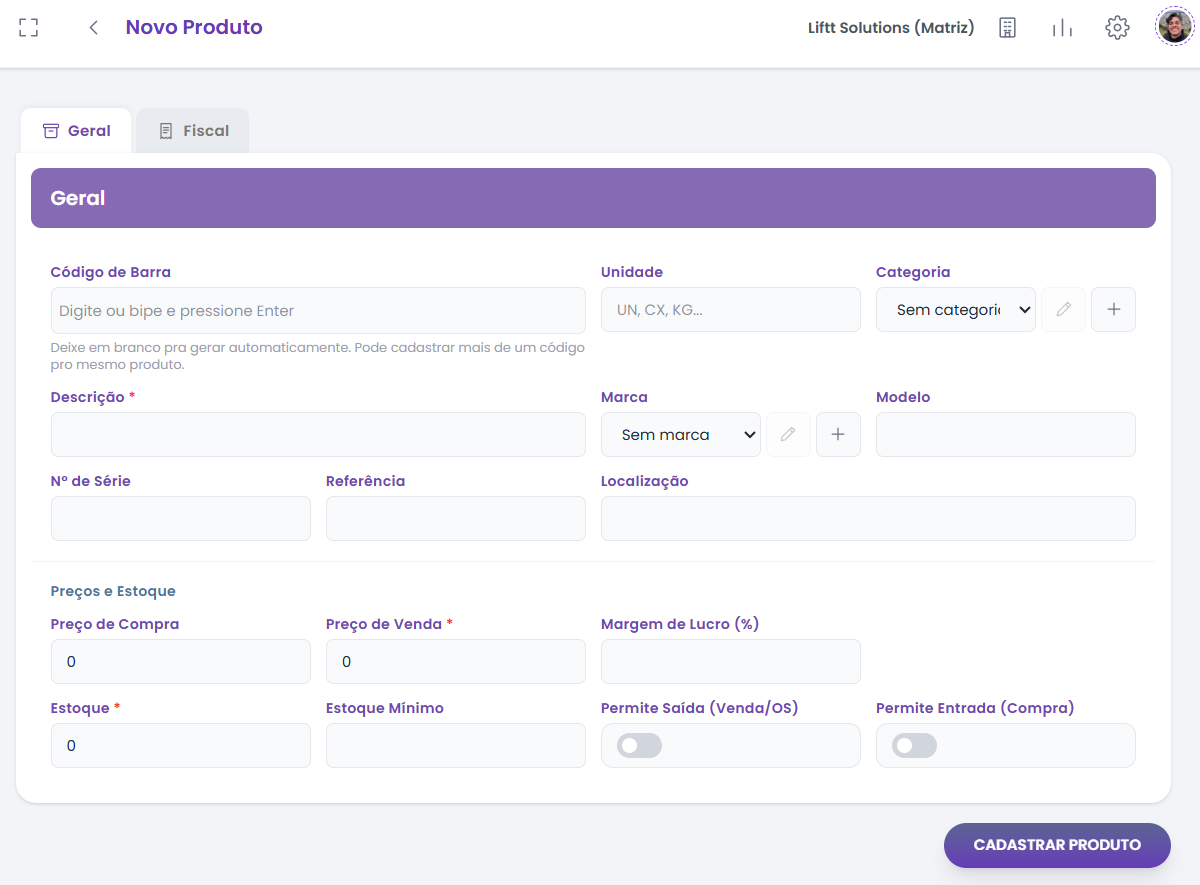Click the Novo Produto page title
Screen dimensions: 1200x885
tap(194, 28)
